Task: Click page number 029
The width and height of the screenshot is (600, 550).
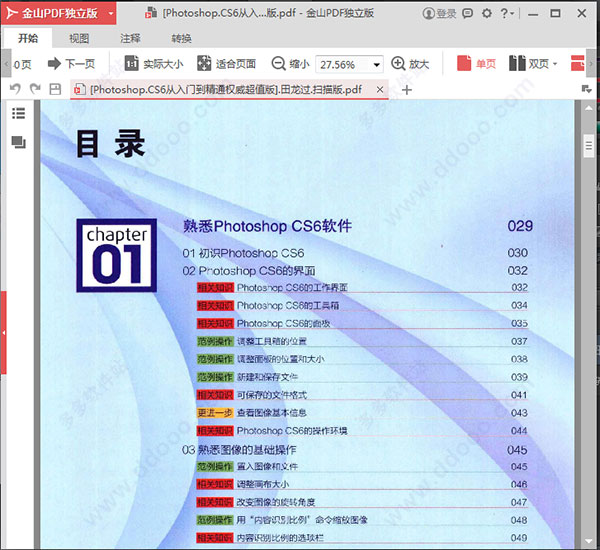Action: point(520,226)
